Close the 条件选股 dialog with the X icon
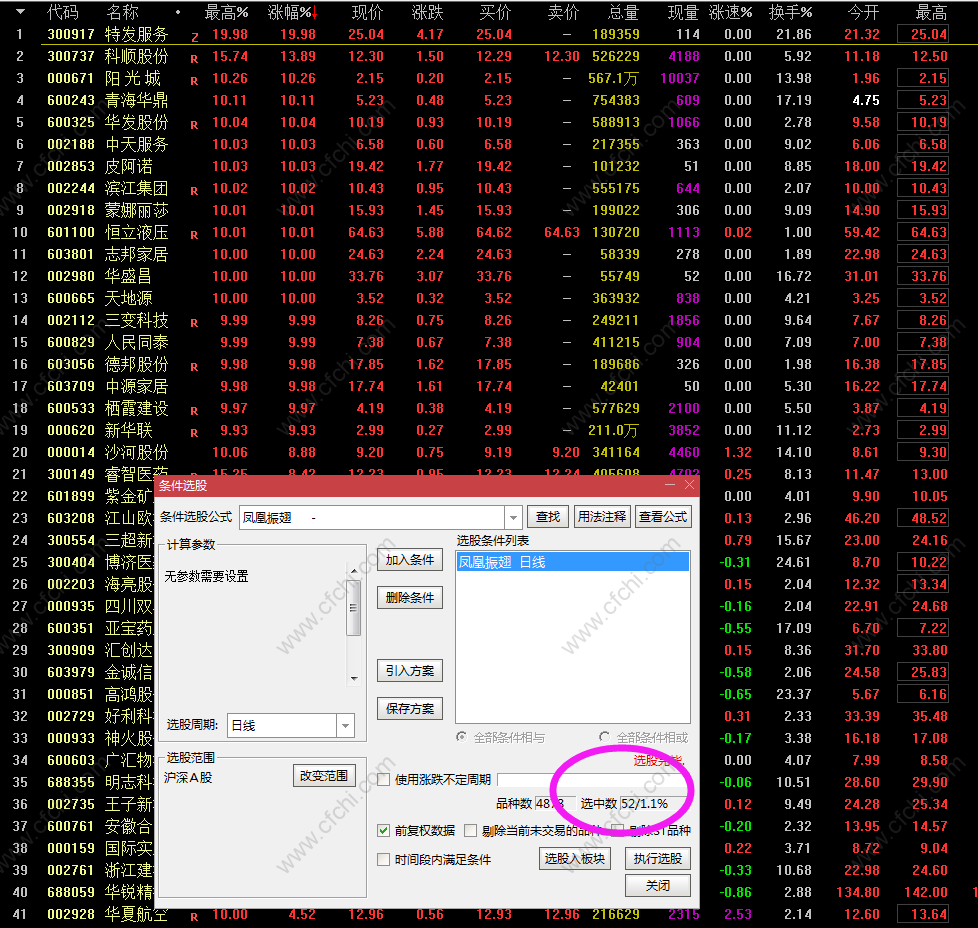Viewport: 978px width, 928px height. pyautogui.click(x=689, y=485)
